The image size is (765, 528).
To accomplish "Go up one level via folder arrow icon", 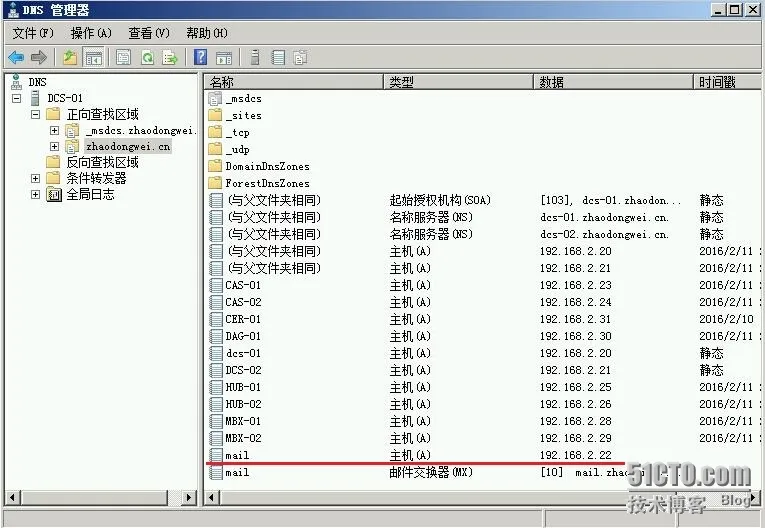I will [70, 58].
